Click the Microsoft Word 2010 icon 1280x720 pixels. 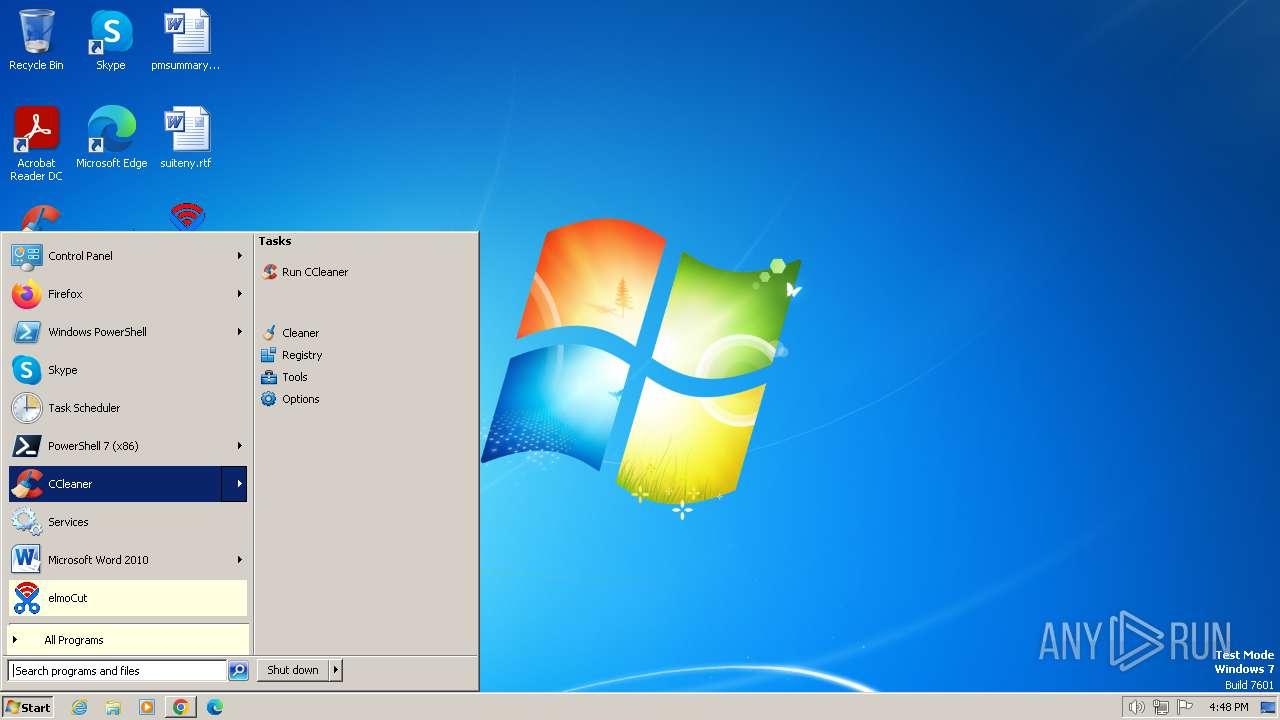pyautogui.click(x=26, y=560)
